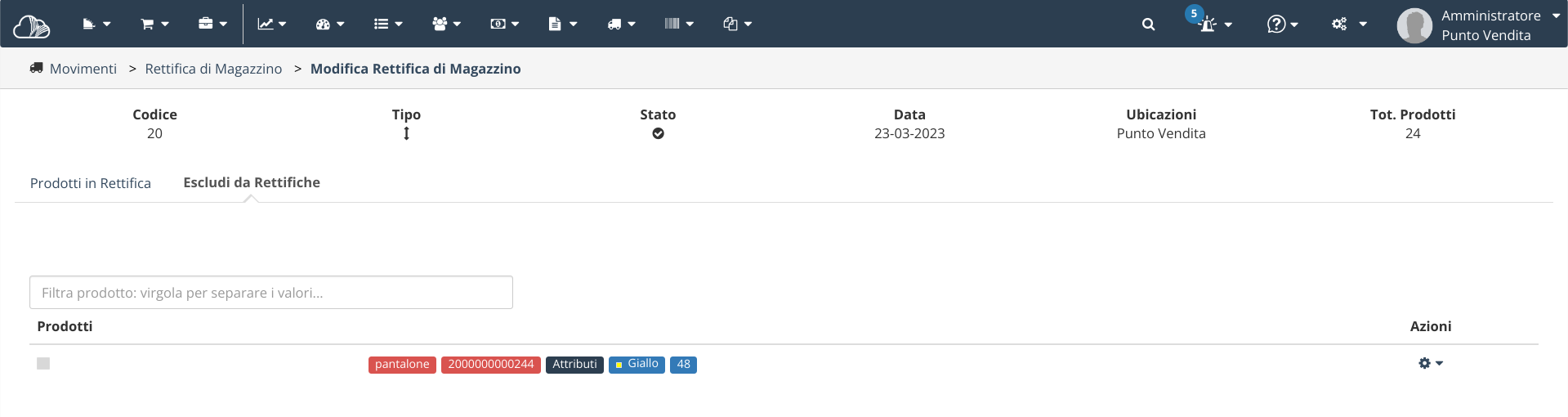Click the date 23-03-2023
The image size is (1568, 417).
pyautogui.click(x=909, y=133)
